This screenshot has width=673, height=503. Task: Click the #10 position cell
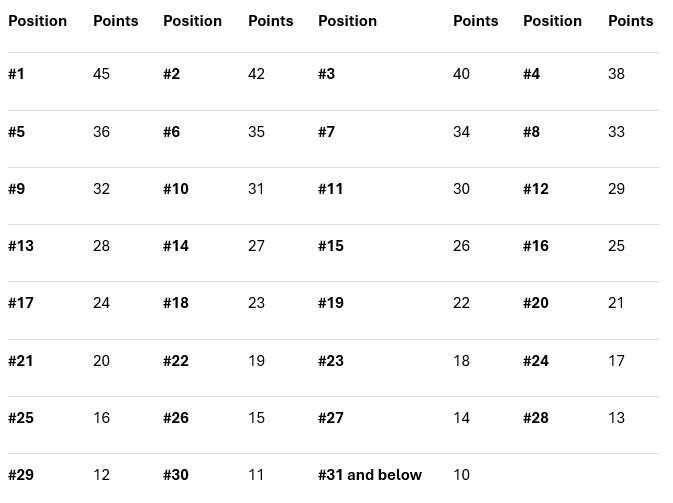pyautogui.click(x=175, y=189)
